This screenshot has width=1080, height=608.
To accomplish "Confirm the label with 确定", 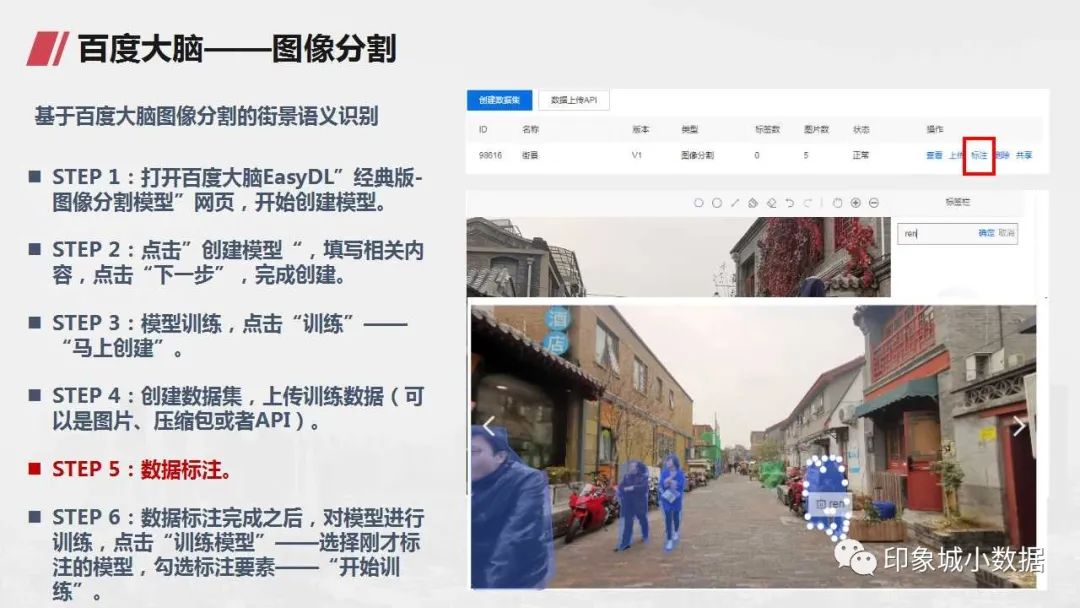I will pos(986,233).
